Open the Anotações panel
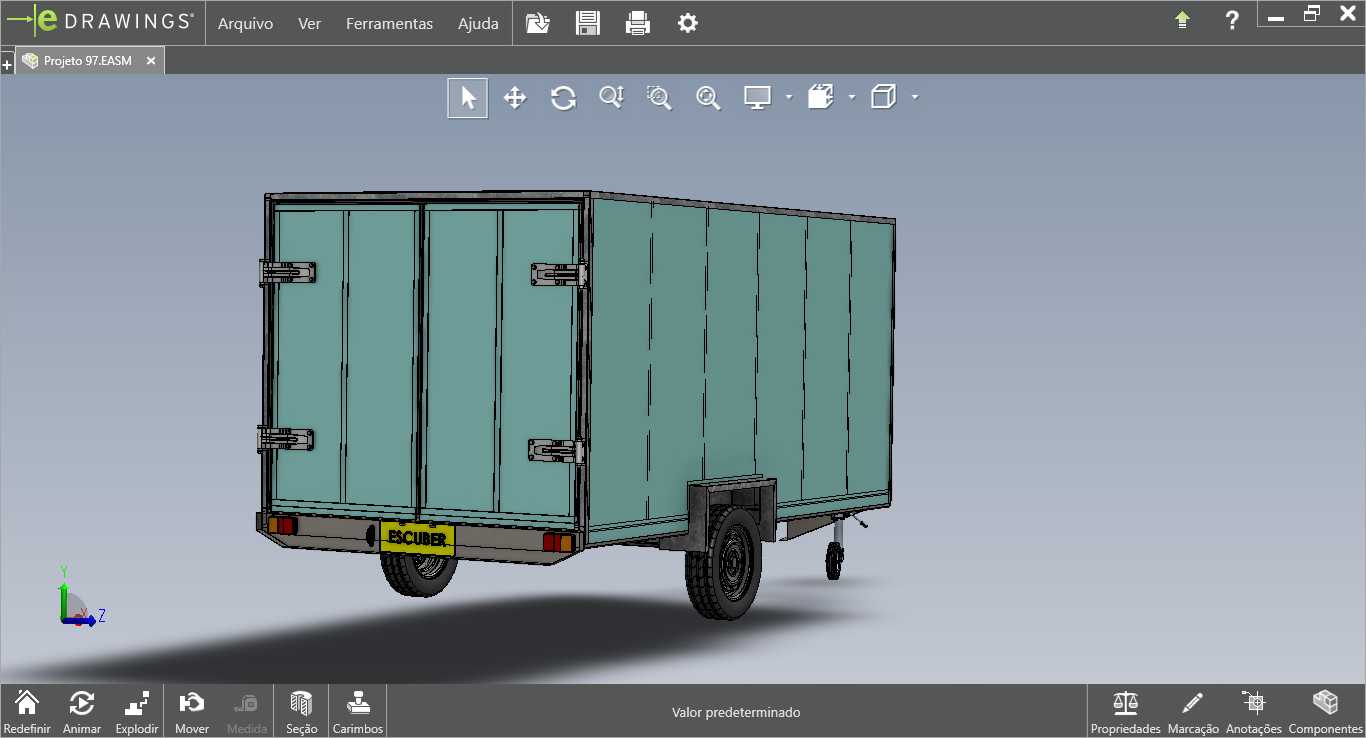 coord(1254,711)
